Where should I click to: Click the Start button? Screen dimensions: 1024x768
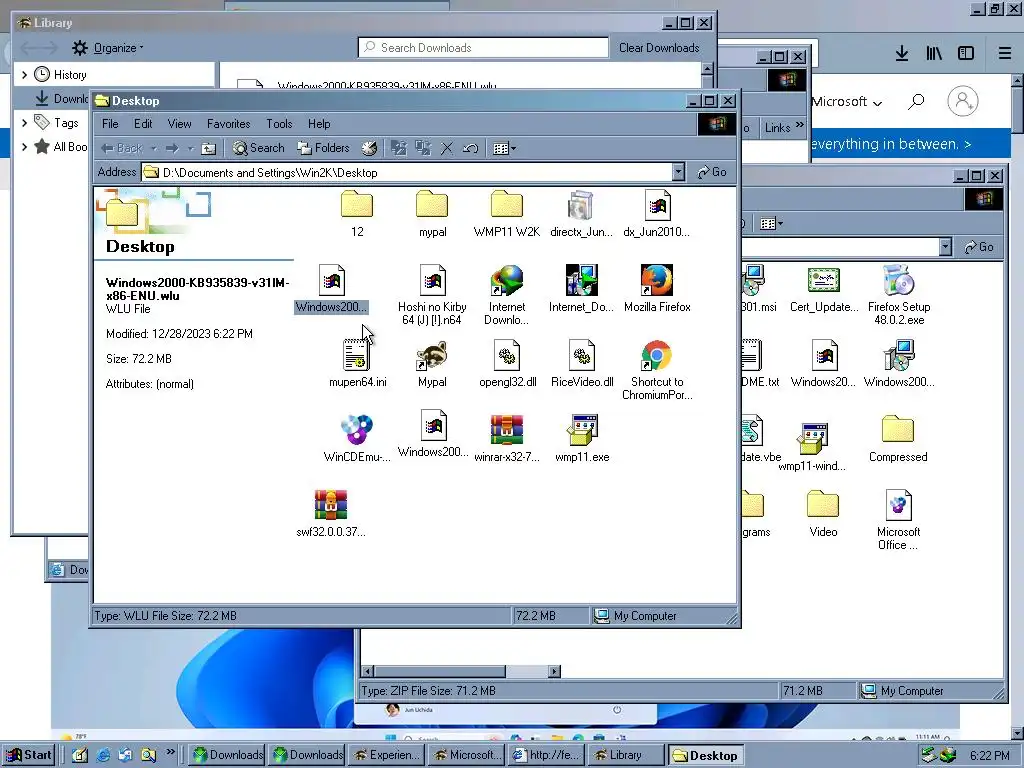(x=28, y=755)
